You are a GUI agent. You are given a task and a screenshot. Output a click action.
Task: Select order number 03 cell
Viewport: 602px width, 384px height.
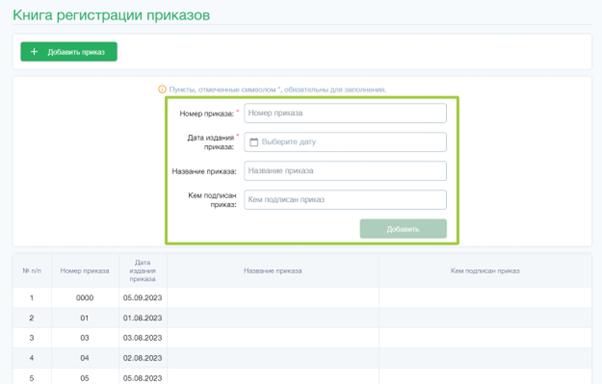point(85,338)
